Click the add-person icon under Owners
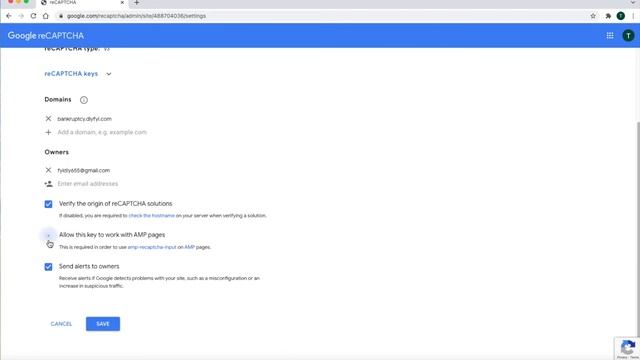 [x=49, y=184]
